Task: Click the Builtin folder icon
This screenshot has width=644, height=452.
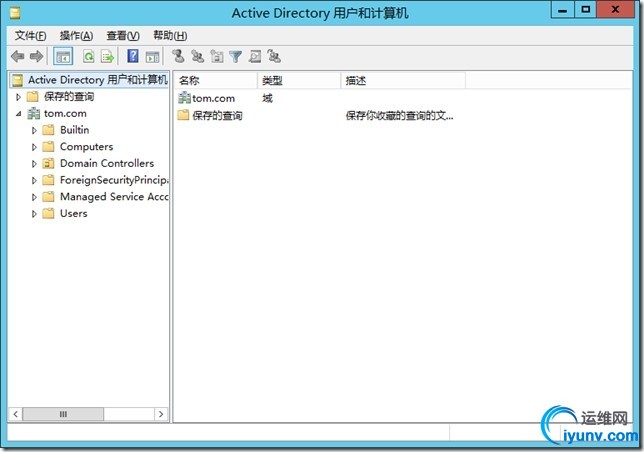Action: point(48,130)
